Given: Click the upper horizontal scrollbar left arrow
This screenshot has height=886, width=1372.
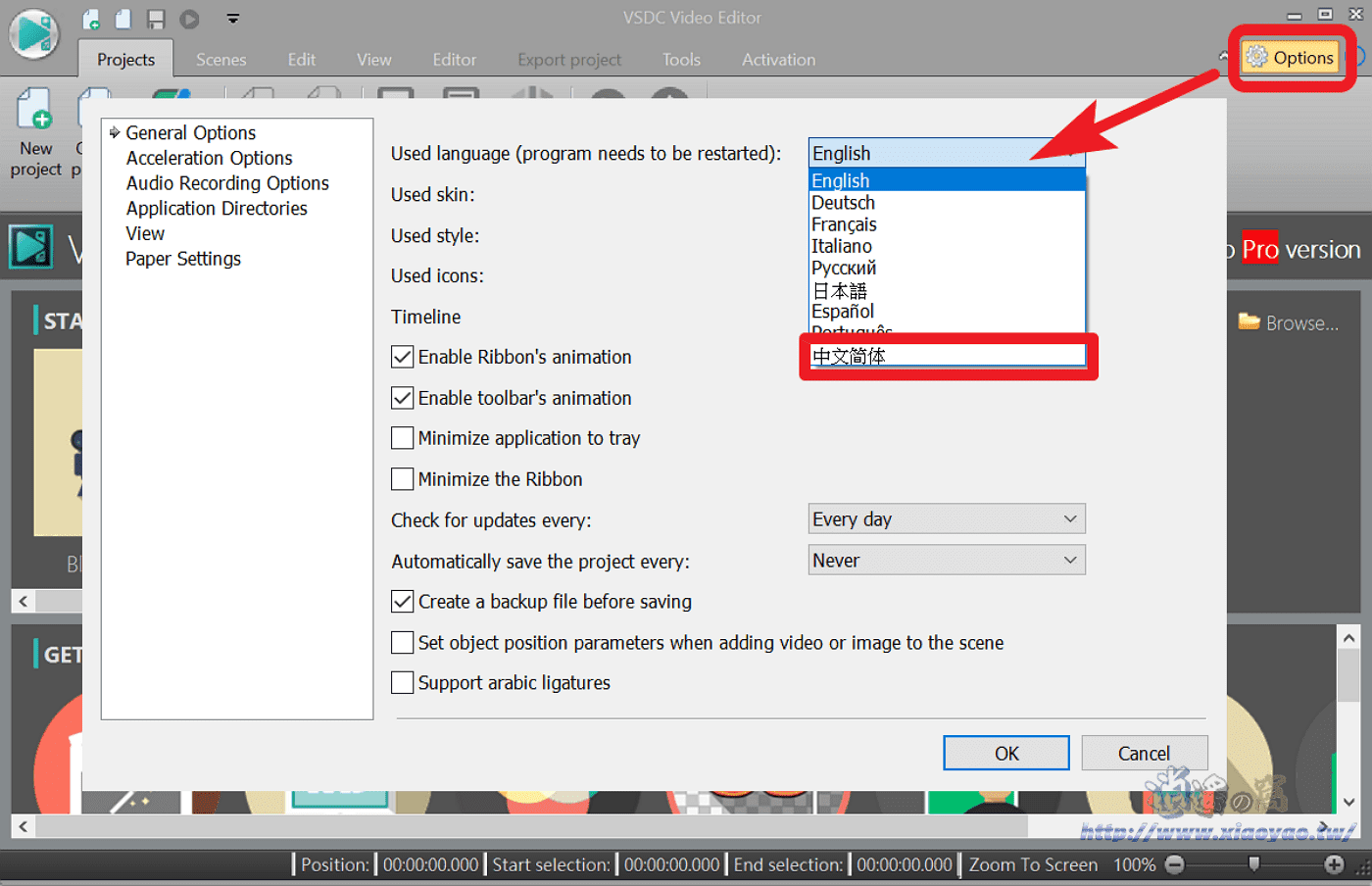Looking at the screenshot, I should [23, 601].
